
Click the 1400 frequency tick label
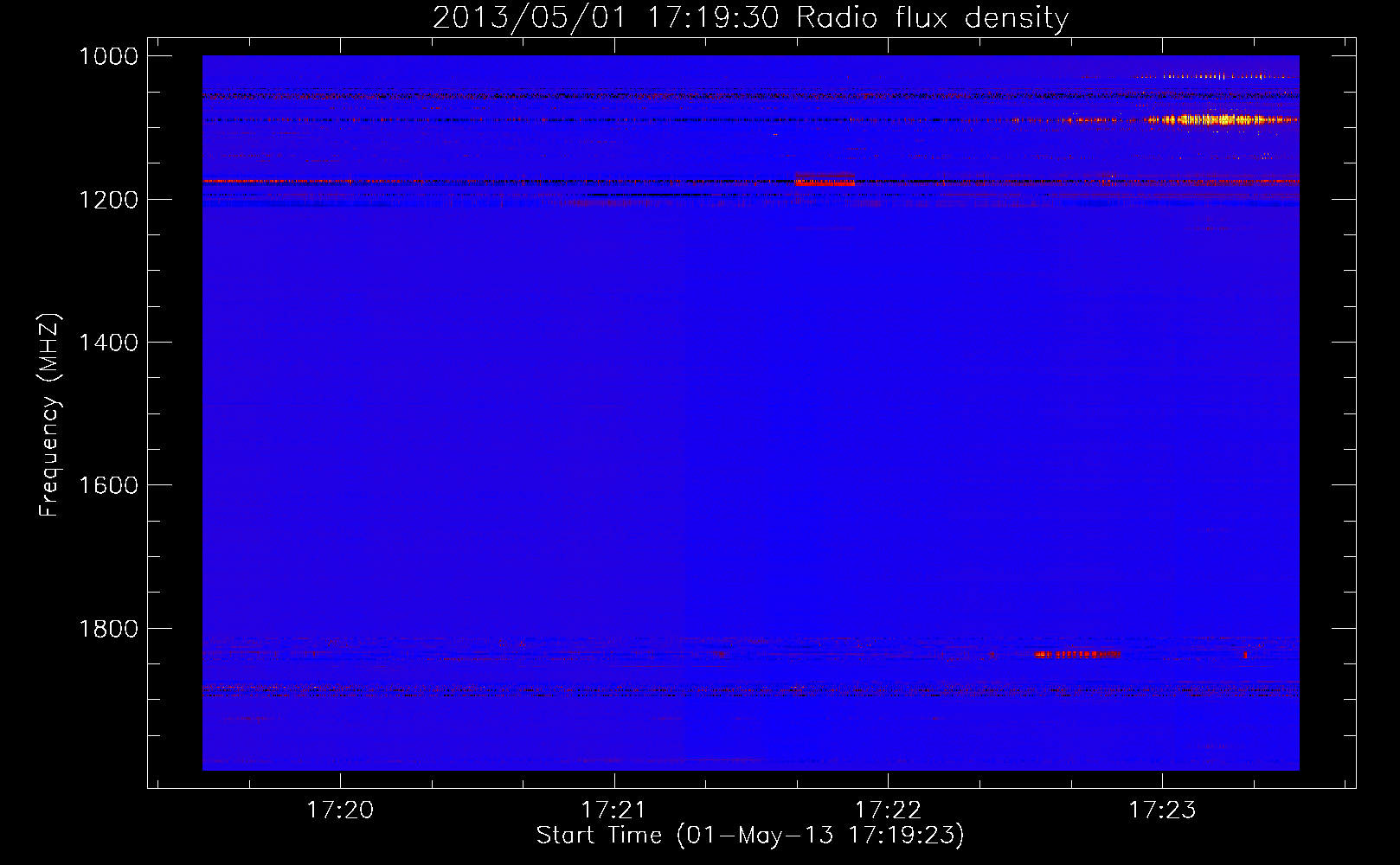point(108,343)
